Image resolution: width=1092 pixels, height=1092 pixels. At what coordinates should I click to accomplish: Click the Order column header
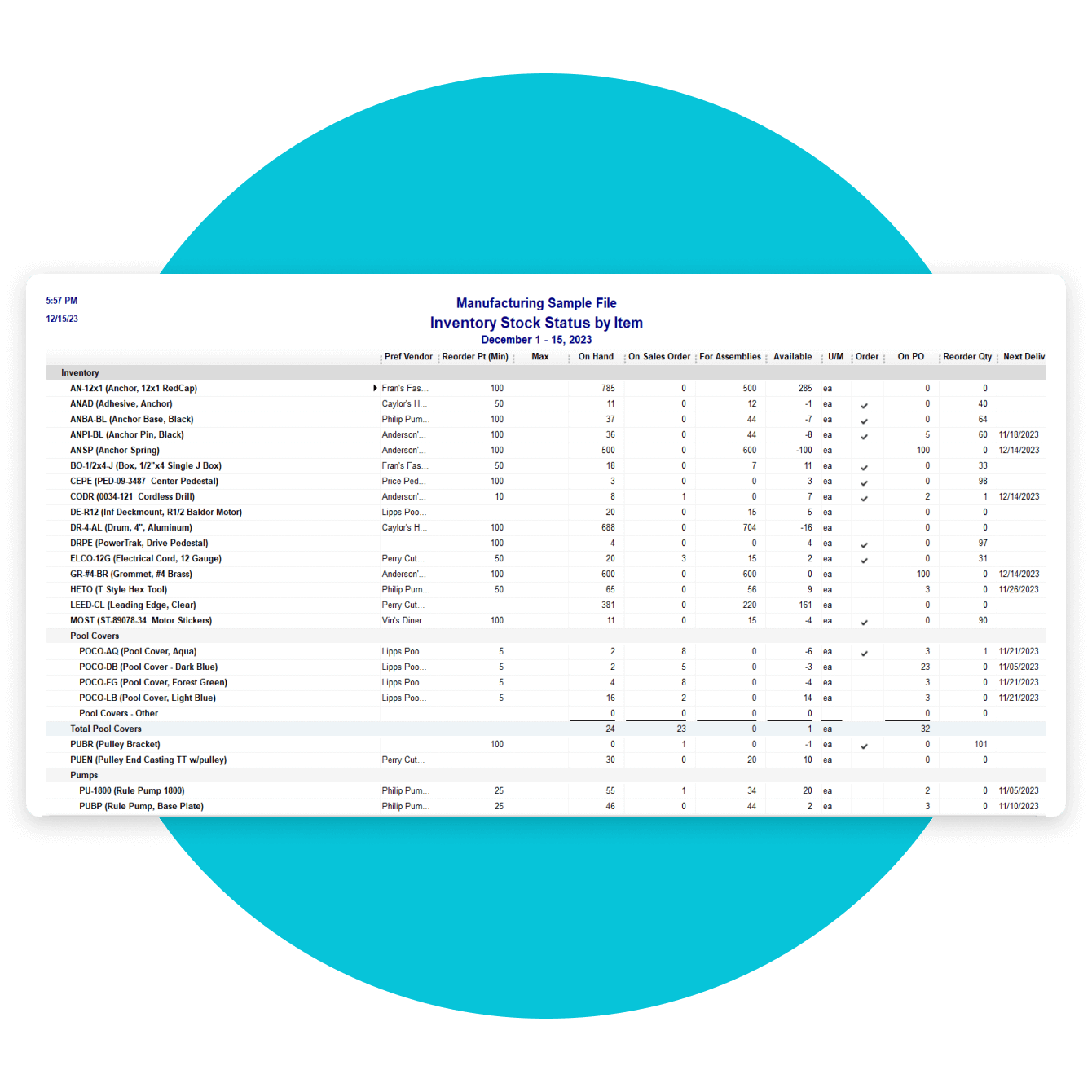(867, 356)
